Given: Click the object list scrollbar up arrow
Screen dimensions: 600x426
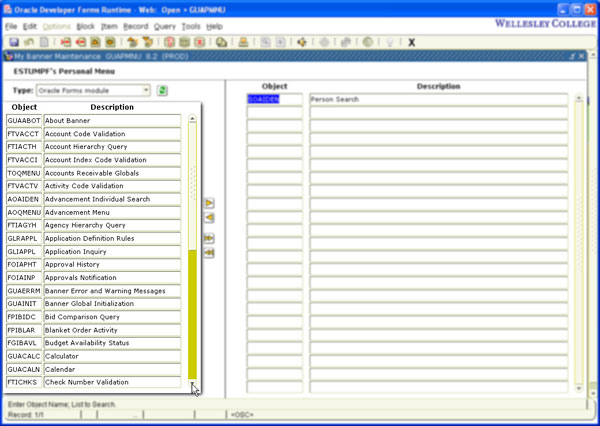Looking at the screenshot, I should (192, 119).
